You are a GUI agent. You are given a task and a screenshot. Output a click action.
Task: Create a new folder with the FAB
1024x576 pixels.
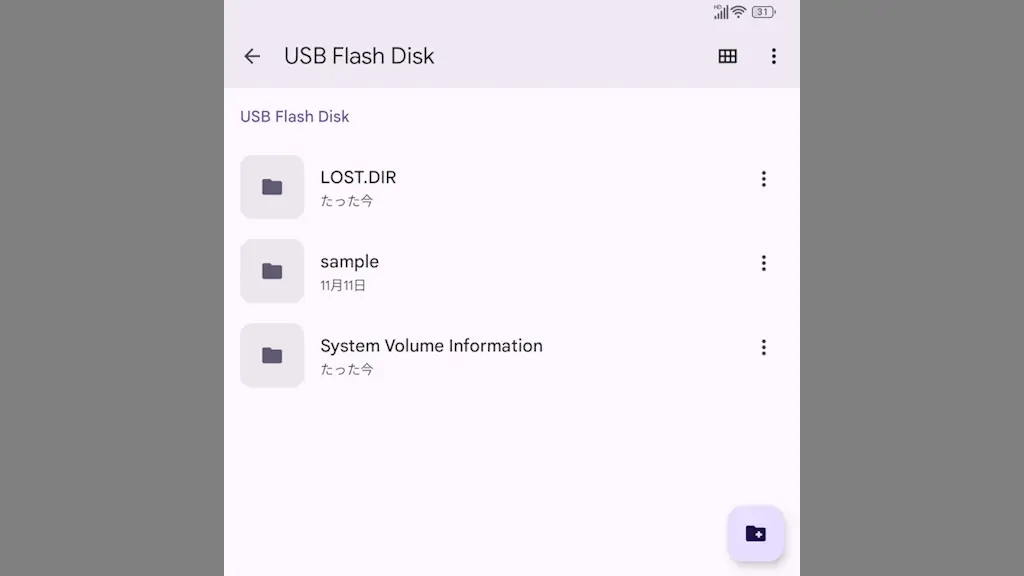756,533
